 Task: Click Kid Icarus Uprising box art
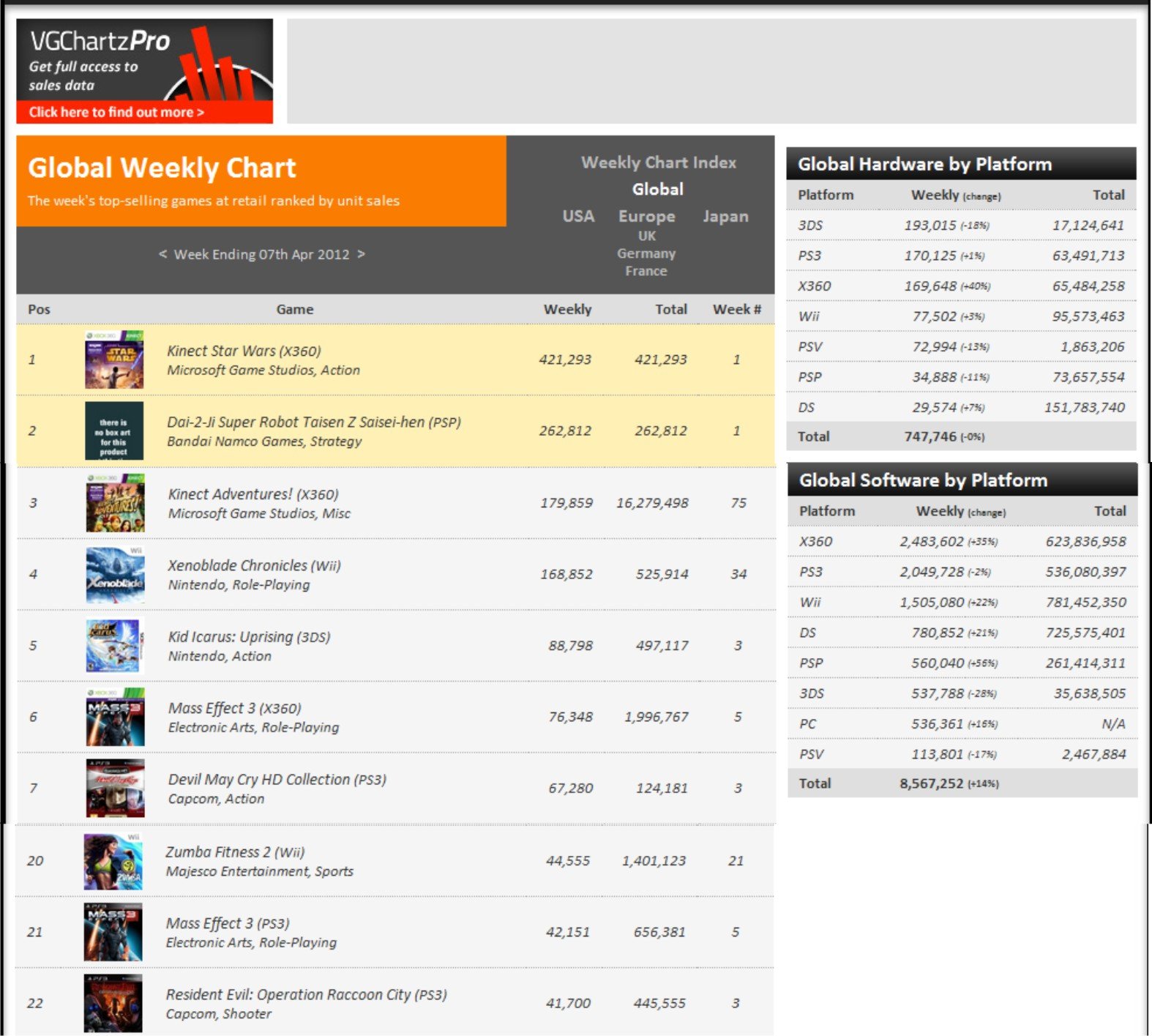115,645
